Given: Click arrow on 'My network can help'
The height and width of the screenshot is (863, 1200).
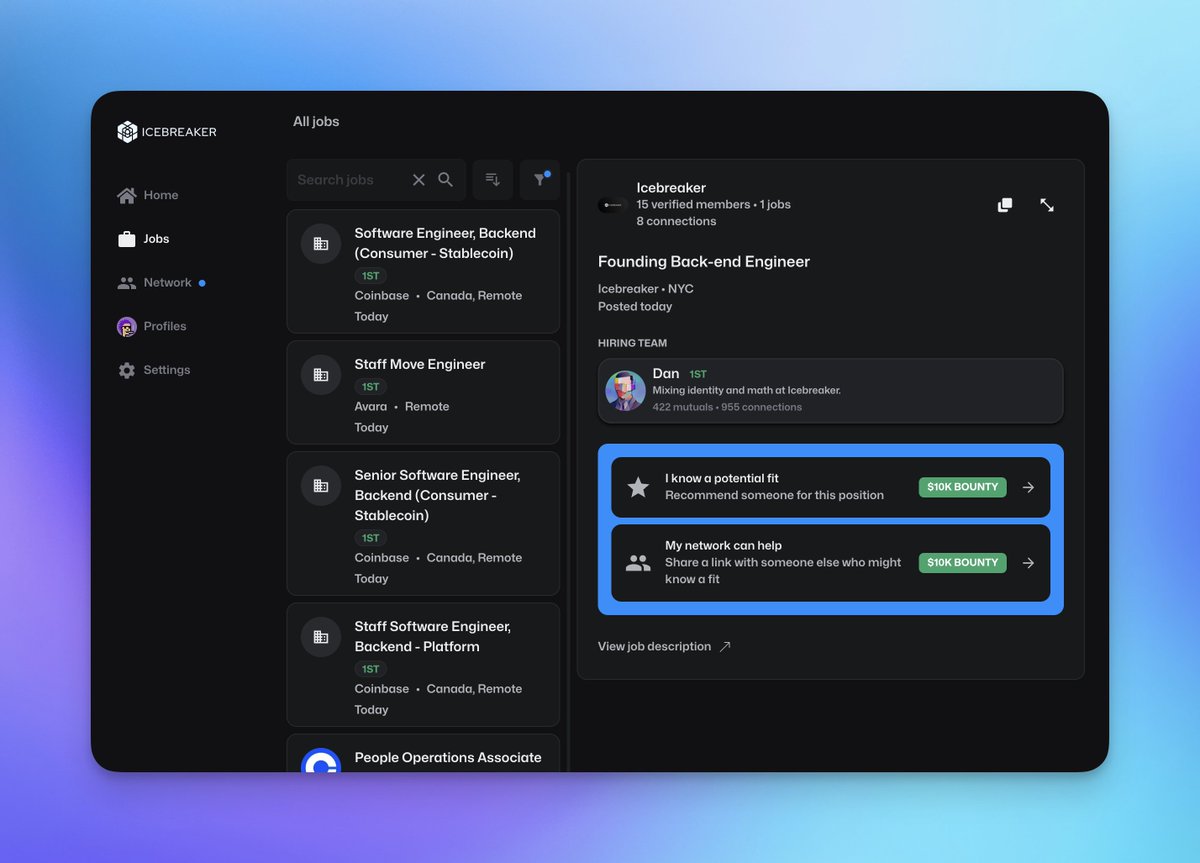Looking at the screenshot, I should [1028, 563].
